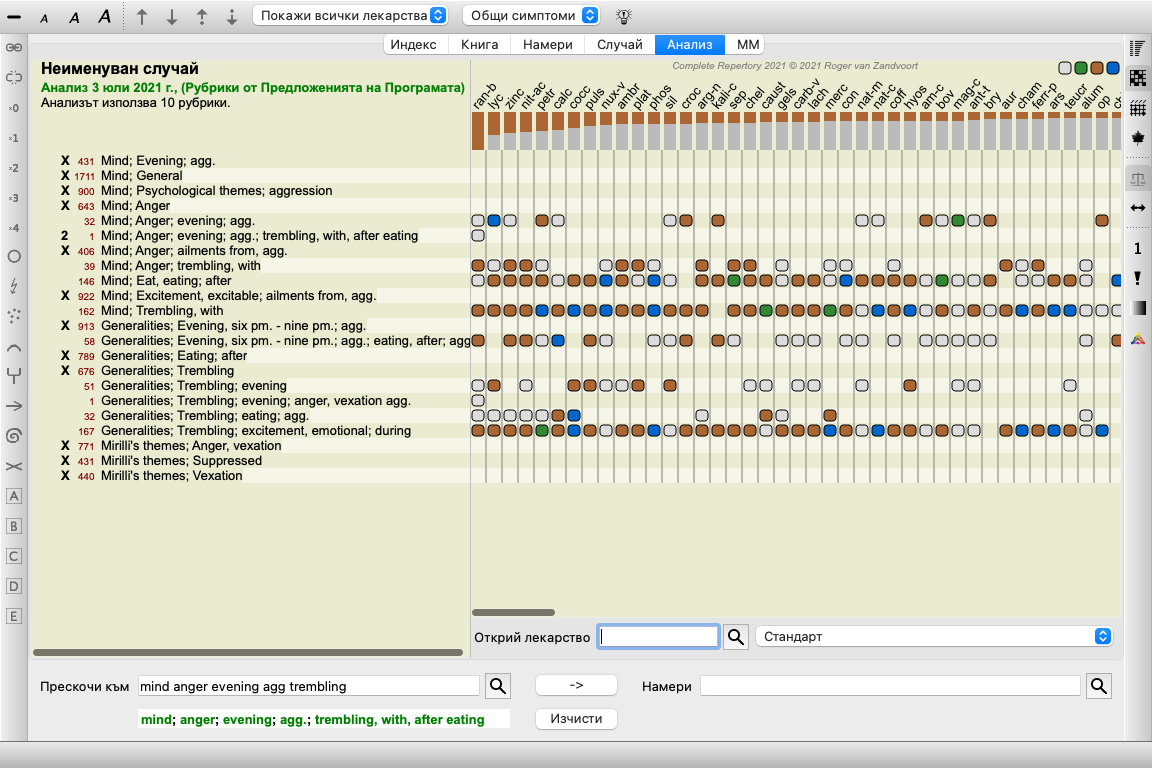Select the maple leaf icon in right sidebar
This screenshot has width=1152, height=768.
coord(1137,137)
